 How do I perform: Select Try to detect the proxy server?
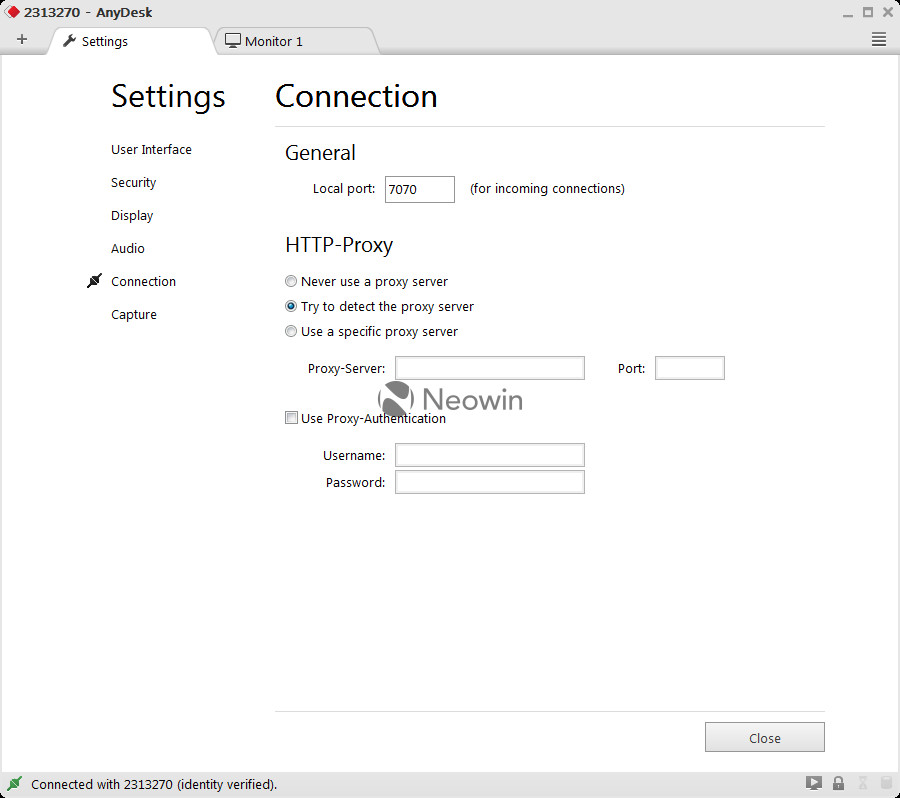pyautogui.click(x=291, y=306)
